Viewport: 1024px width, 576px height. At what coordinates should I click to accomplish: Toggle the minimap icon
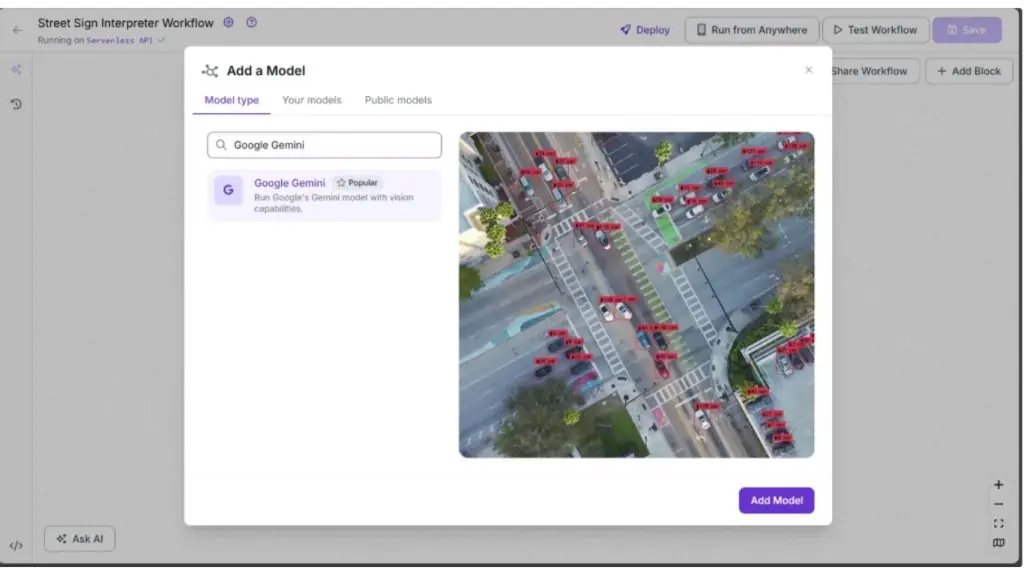(x=999, y=543)
